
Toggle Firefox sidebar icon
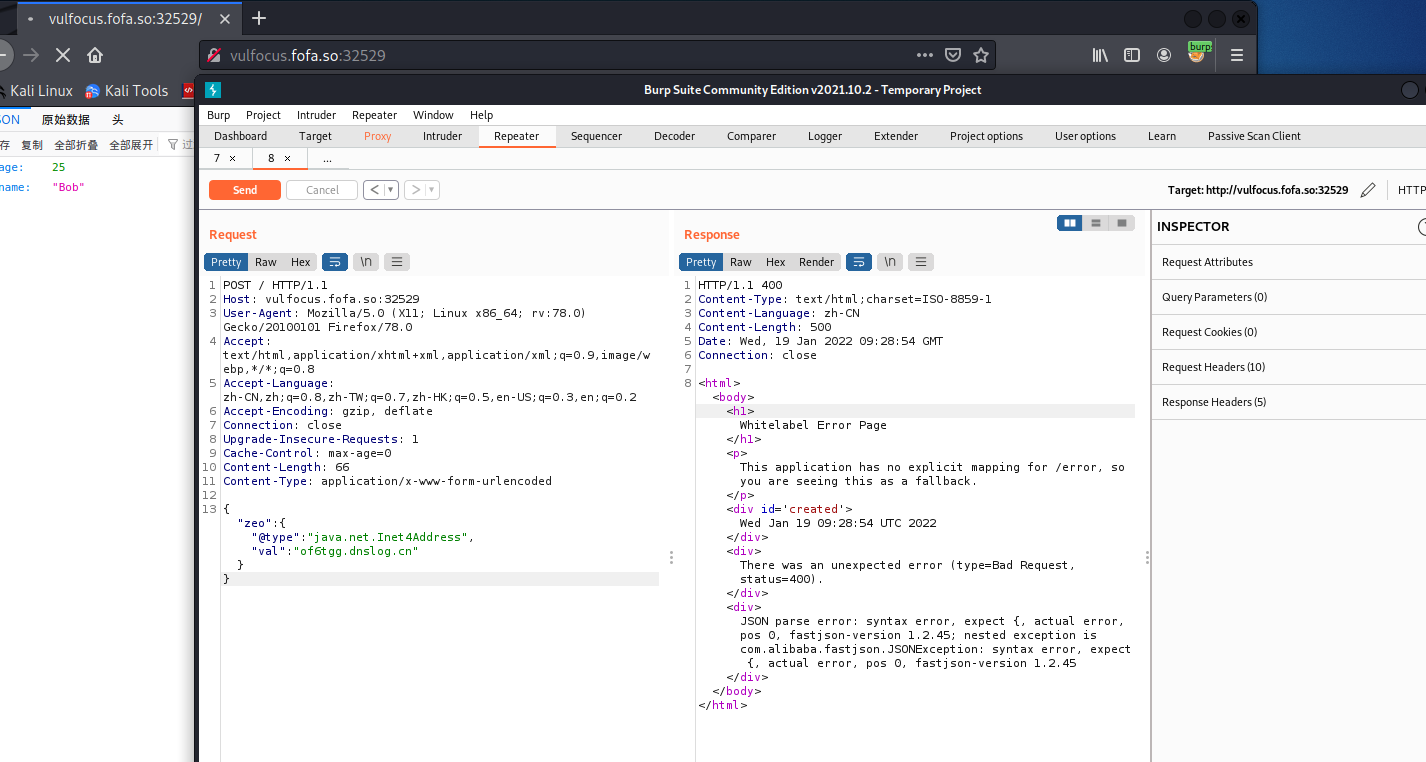coord(1132,56)
